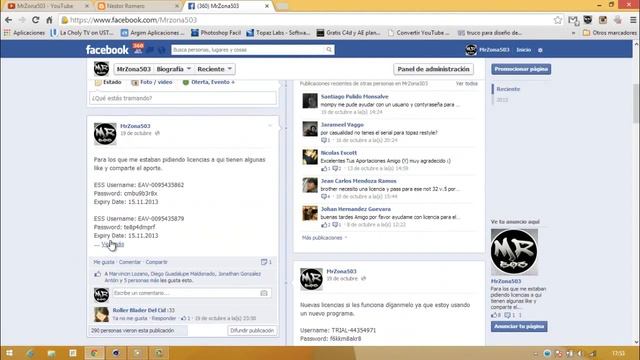Click the Facebook logo in the blue bar

(x=107, y=50)
